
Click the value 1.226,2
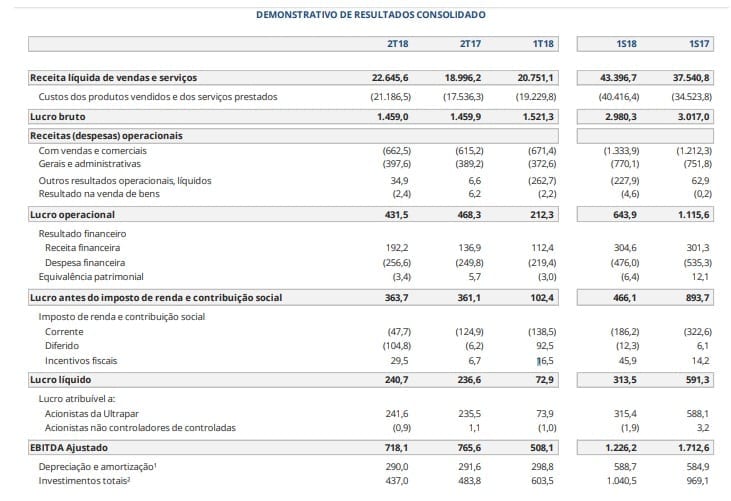tap(621, 447)
